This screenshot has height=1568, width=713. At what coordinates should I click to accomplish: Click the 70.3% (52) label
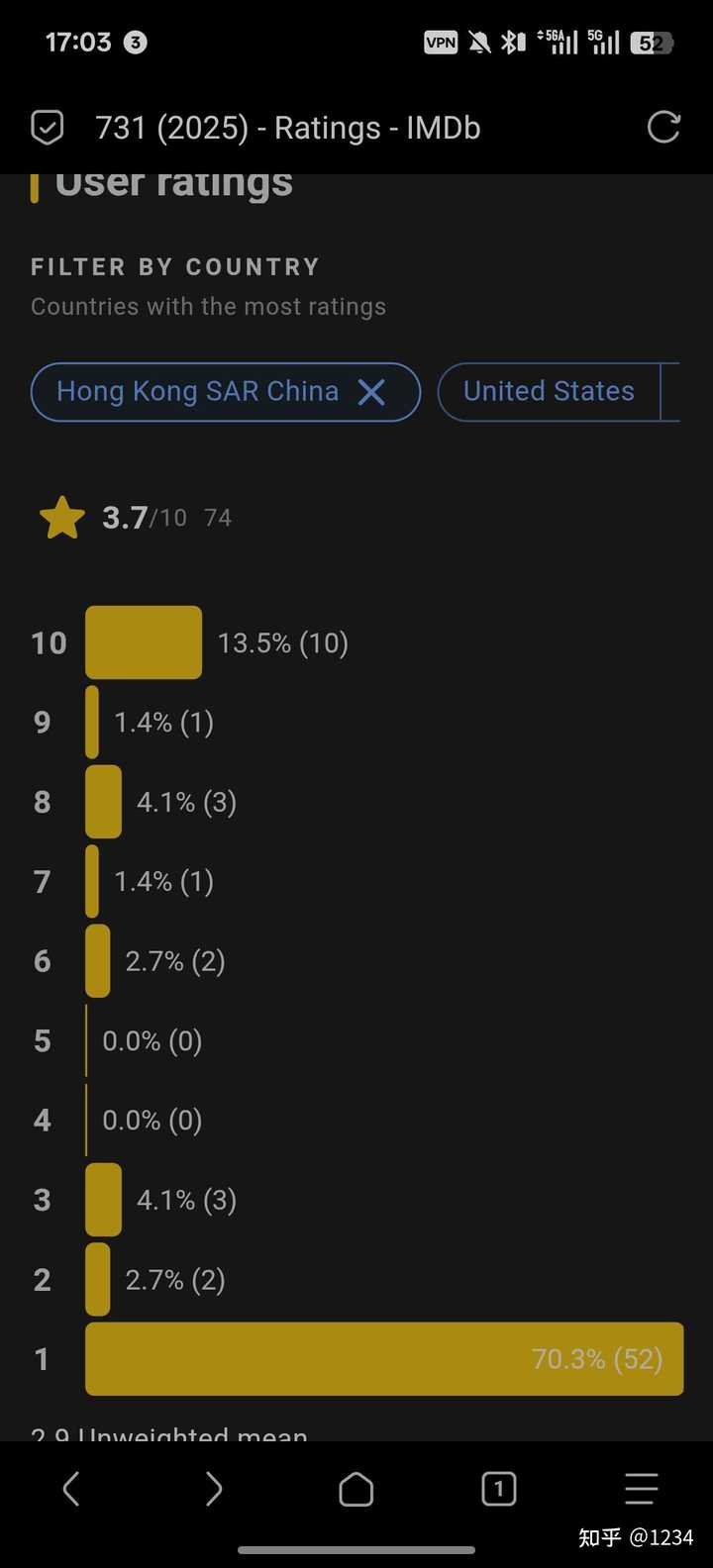[597, 1359]
